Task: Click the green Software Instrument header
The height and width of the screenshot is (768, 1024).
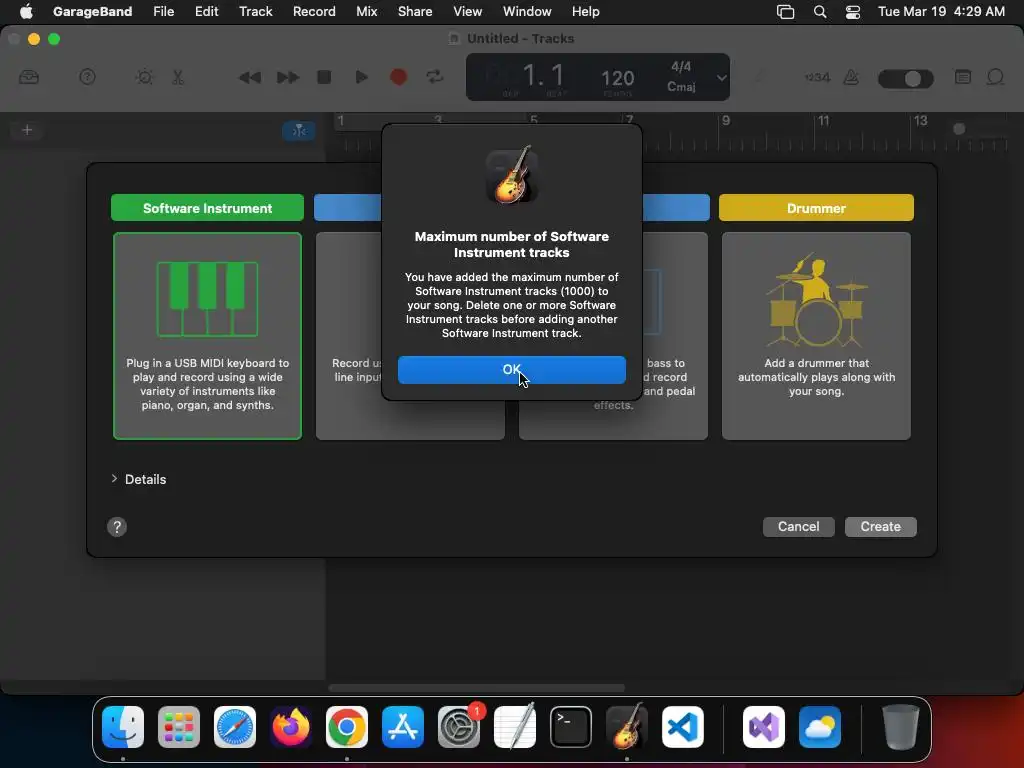Action: [x=207, y=208]
